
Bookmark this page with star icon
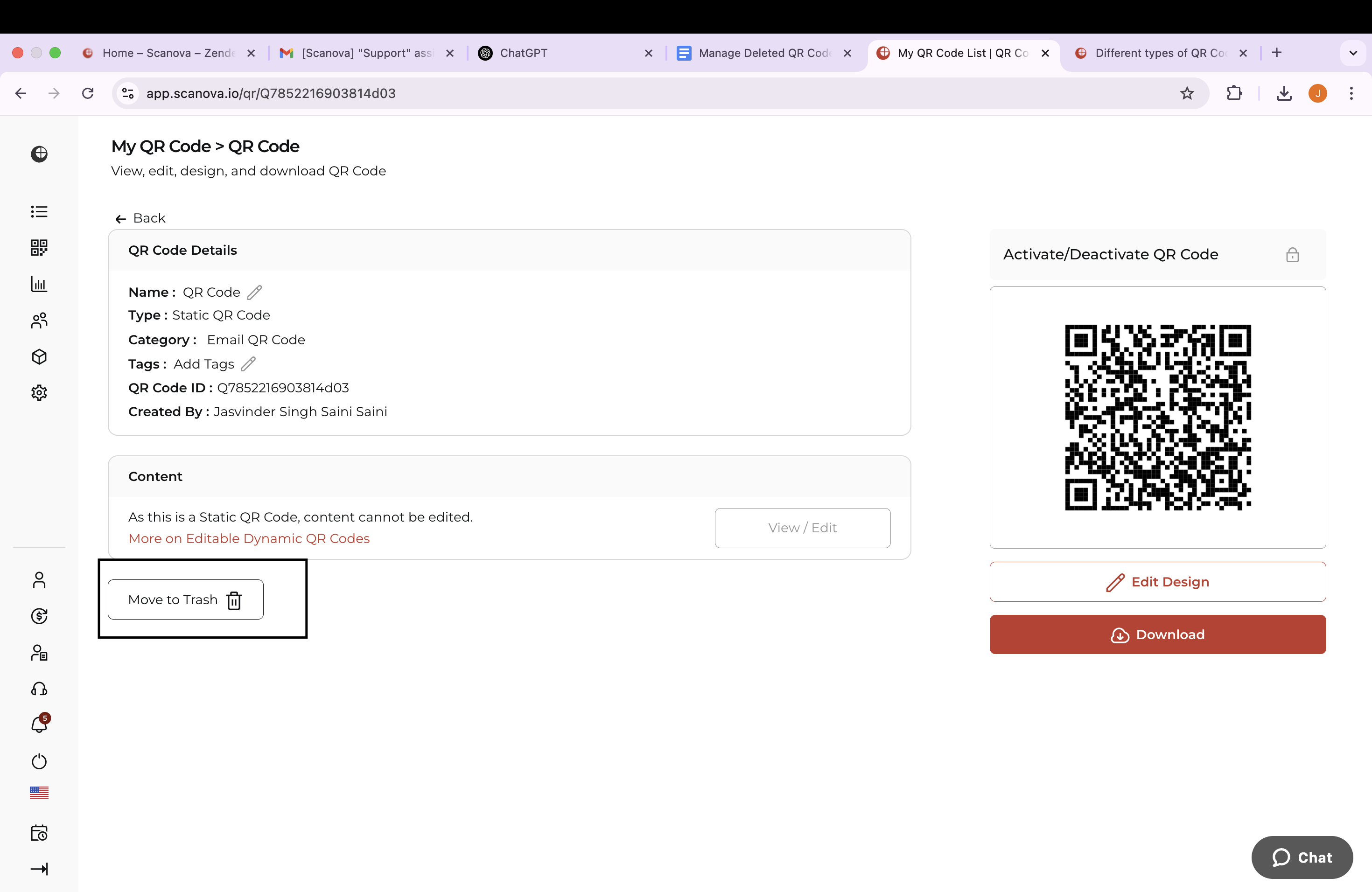1187,93
